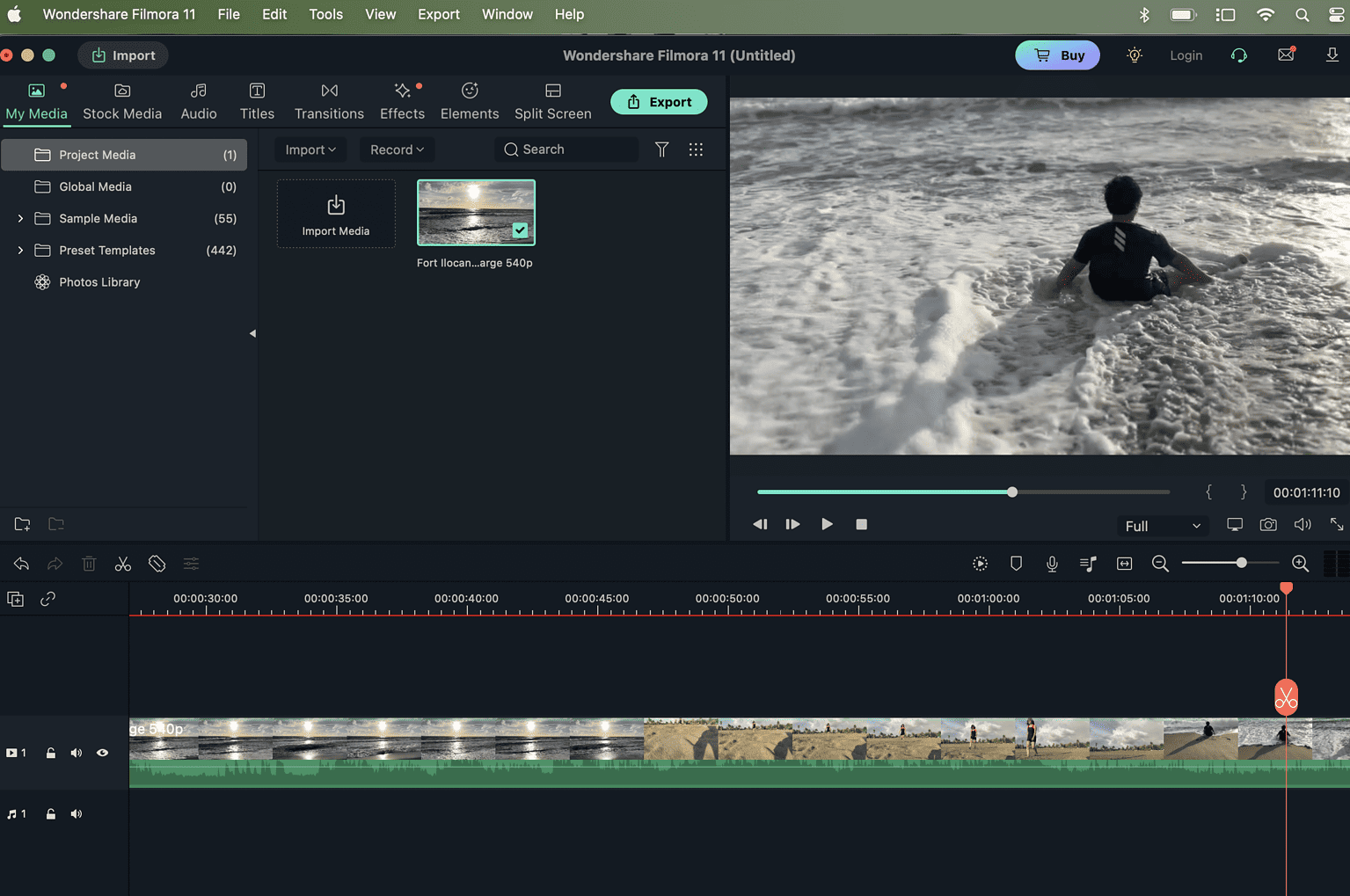Click the Export button
Viewport: 1350px width, 896px height.
[x=659, y=101]
